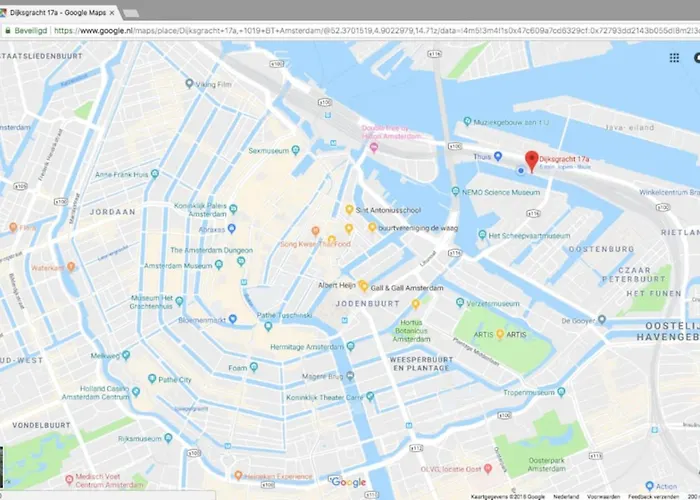Click the Nederland link in map footer

(x=565, y=495)
